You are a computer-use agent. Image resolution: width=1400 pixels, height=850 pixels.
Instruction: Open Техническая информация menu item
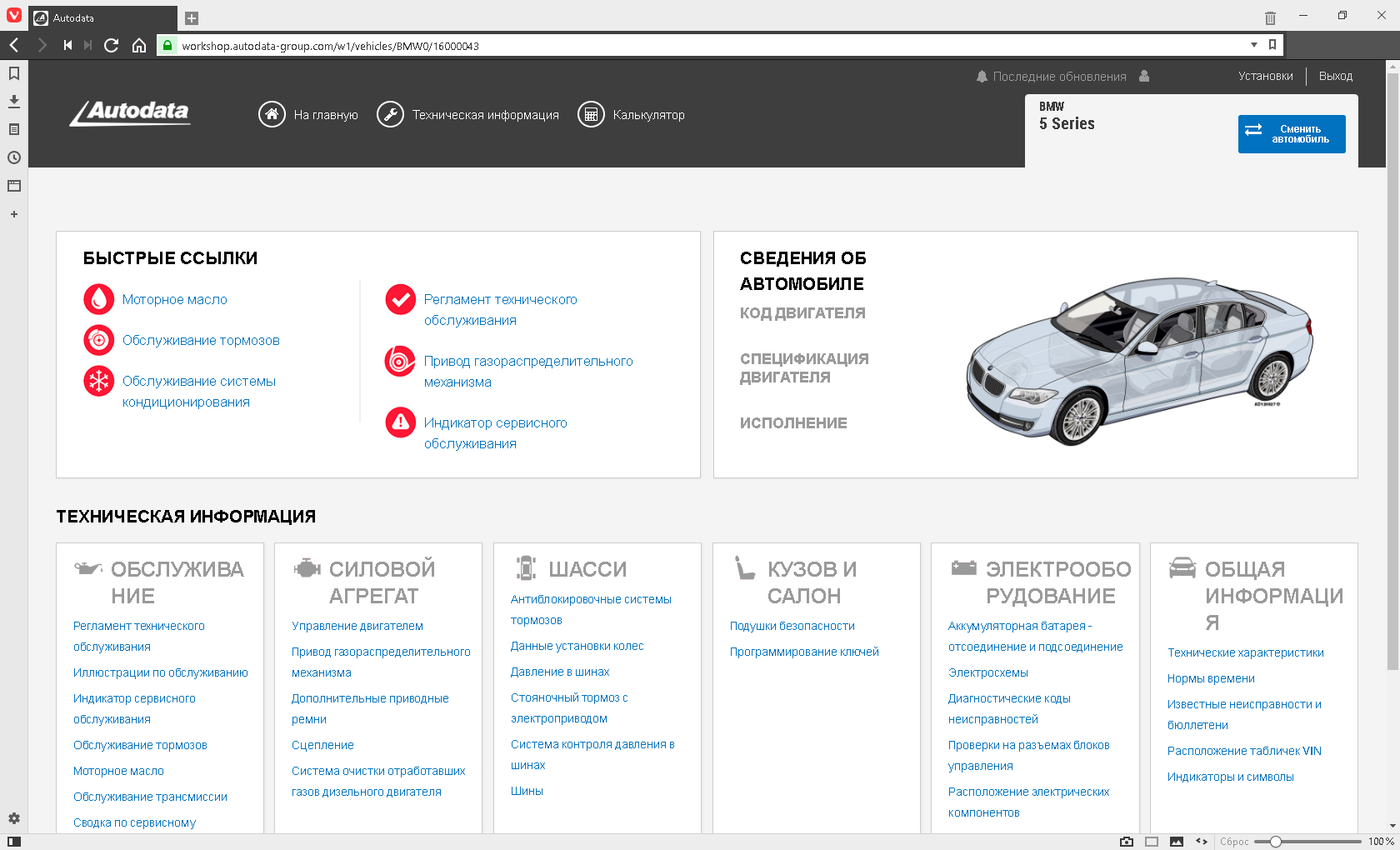point(485,115)
